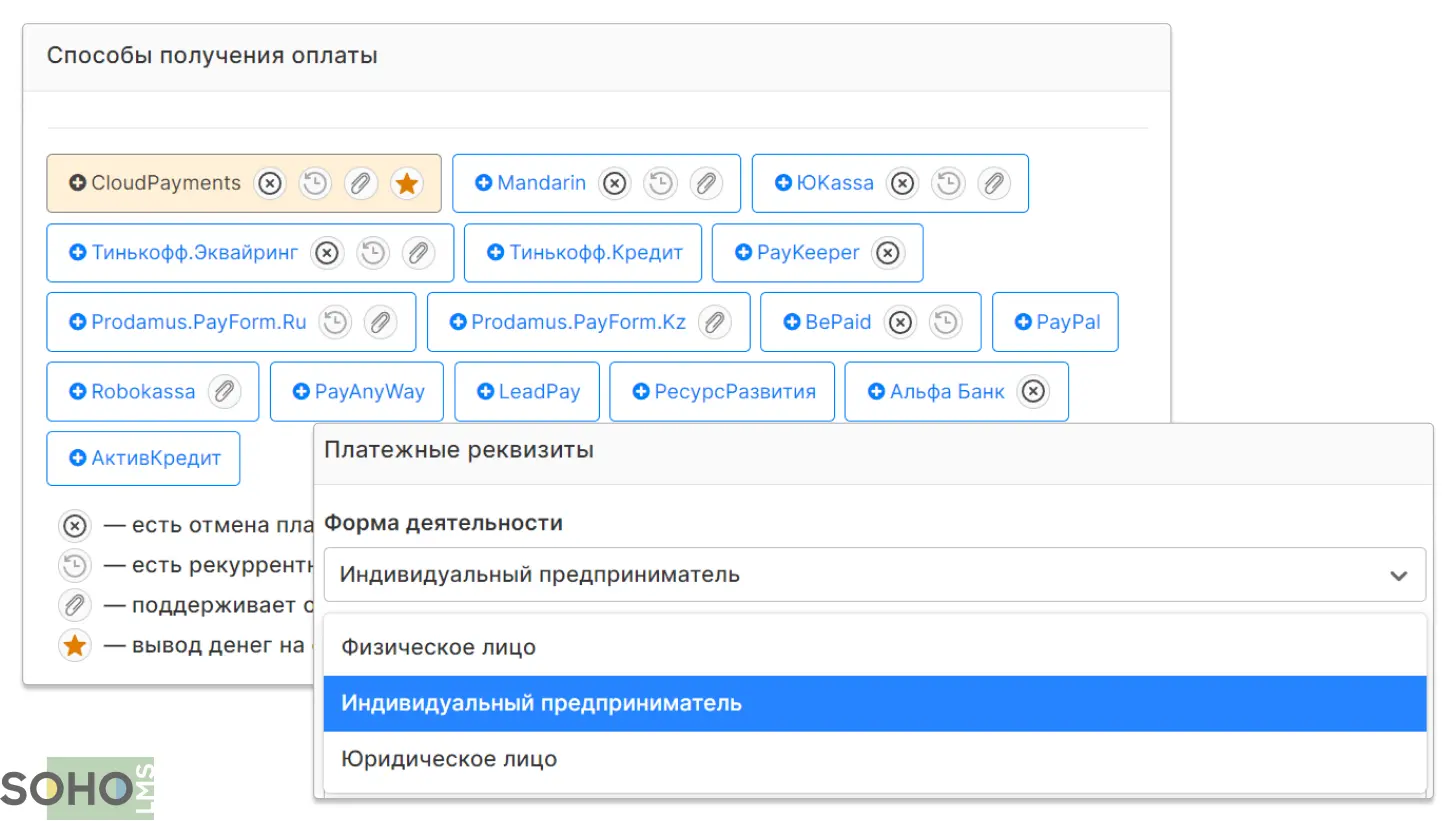Open the Форма деятельности dropdown

coord(875,575)
